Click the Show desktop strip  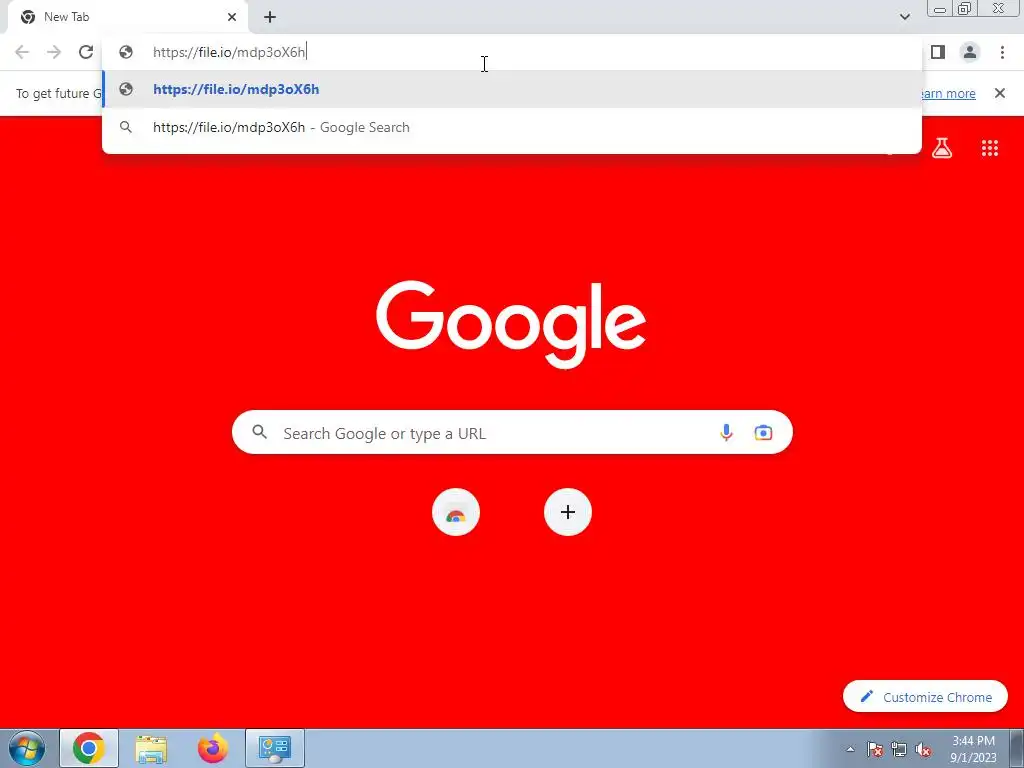(1016, 748)
